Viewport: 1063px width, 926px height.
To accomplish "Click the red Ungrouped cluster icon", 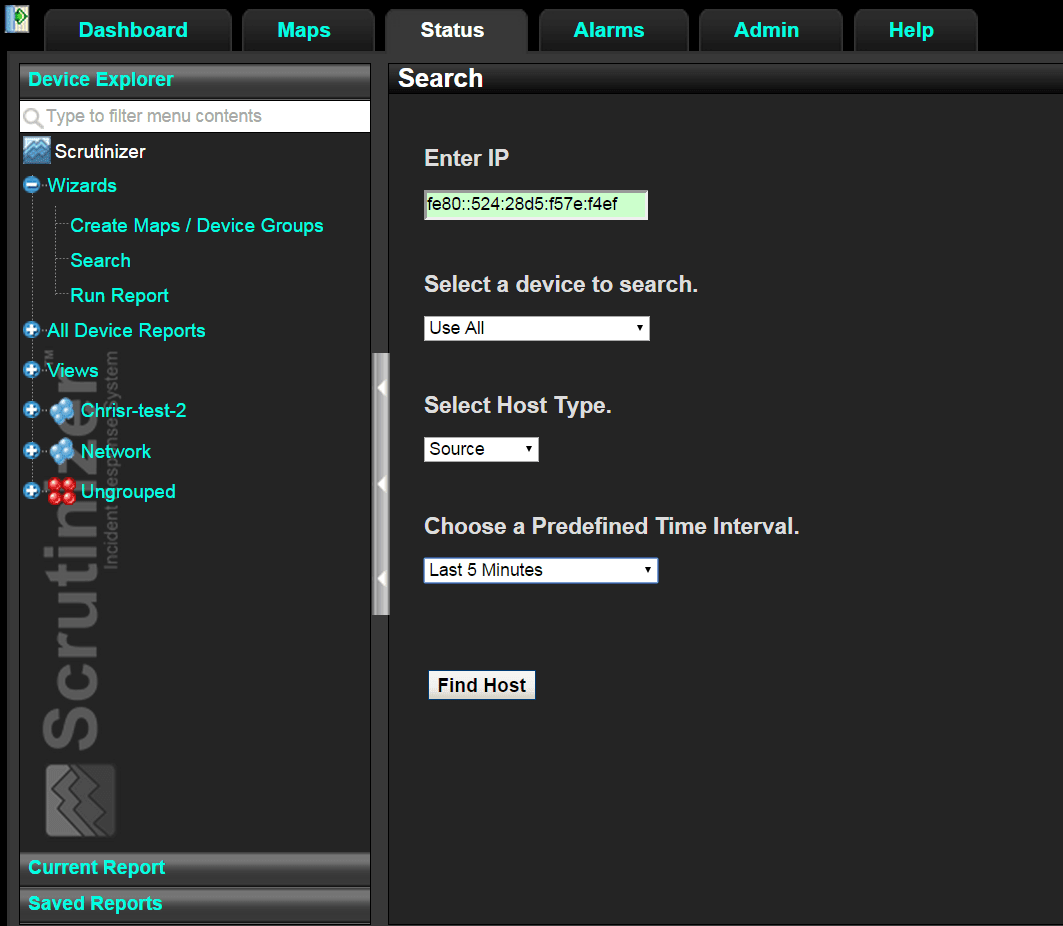I will [62, 491].
